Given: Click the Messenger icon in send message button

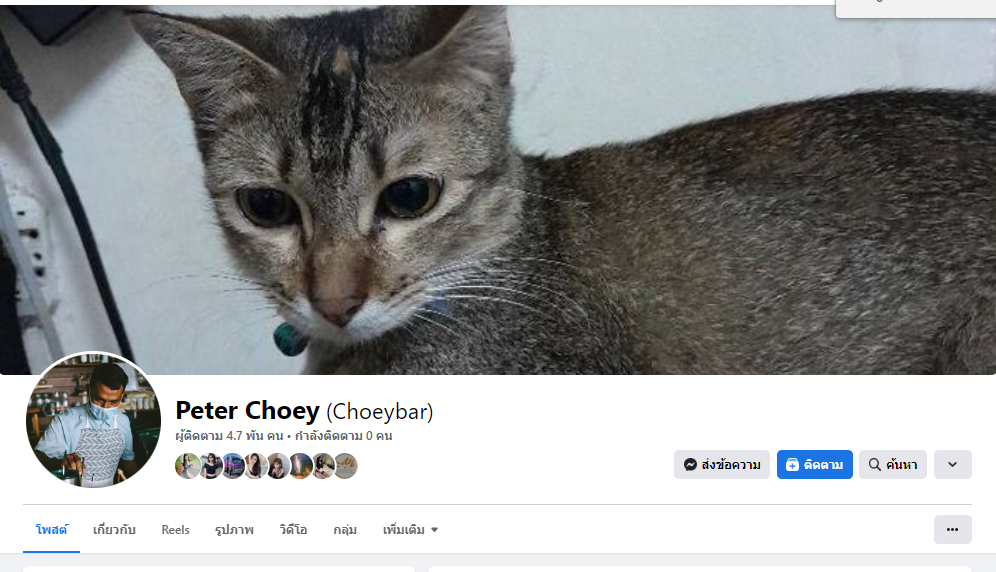Looking at the screenshot, I should point(690,465).
